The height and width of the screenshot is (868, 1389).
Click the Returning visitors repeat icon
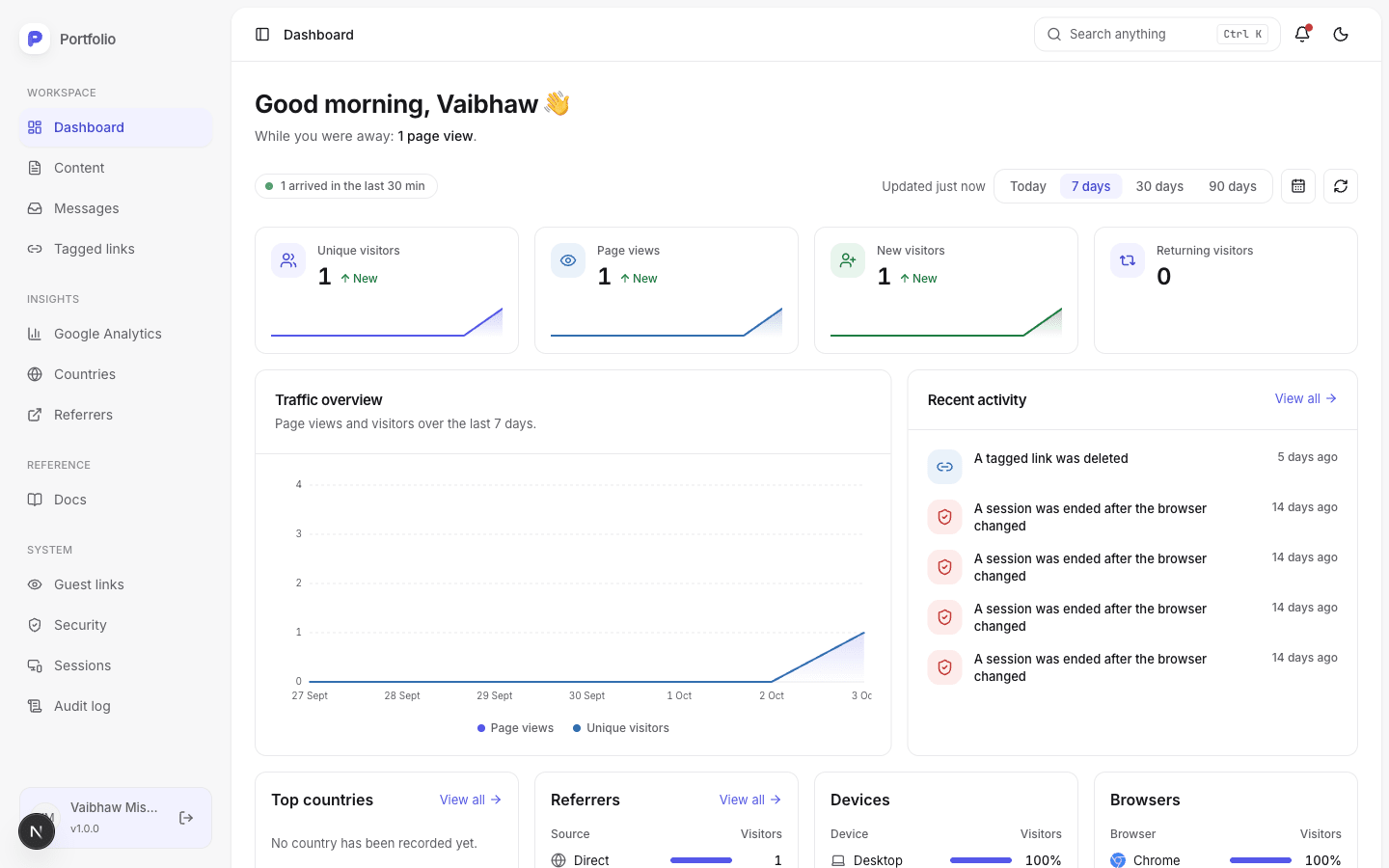click(x=1128, y=260)
